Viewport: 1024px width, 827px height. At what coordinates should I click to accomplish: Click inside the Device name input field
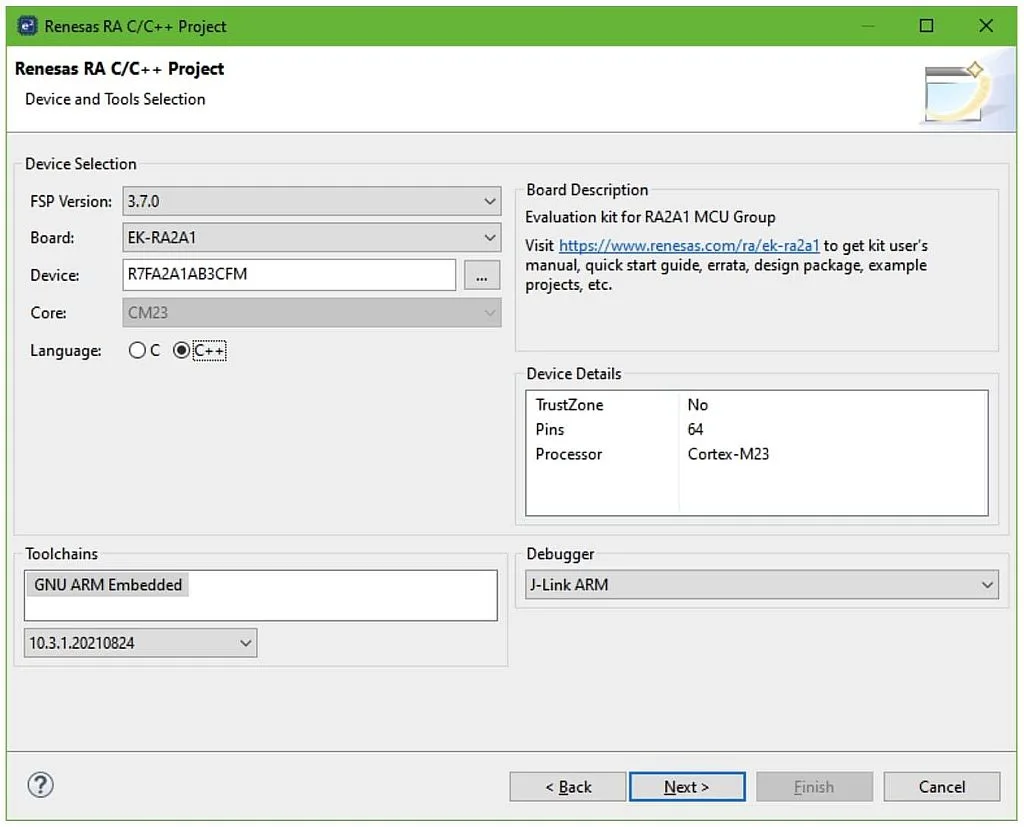(x=290, y=275)
